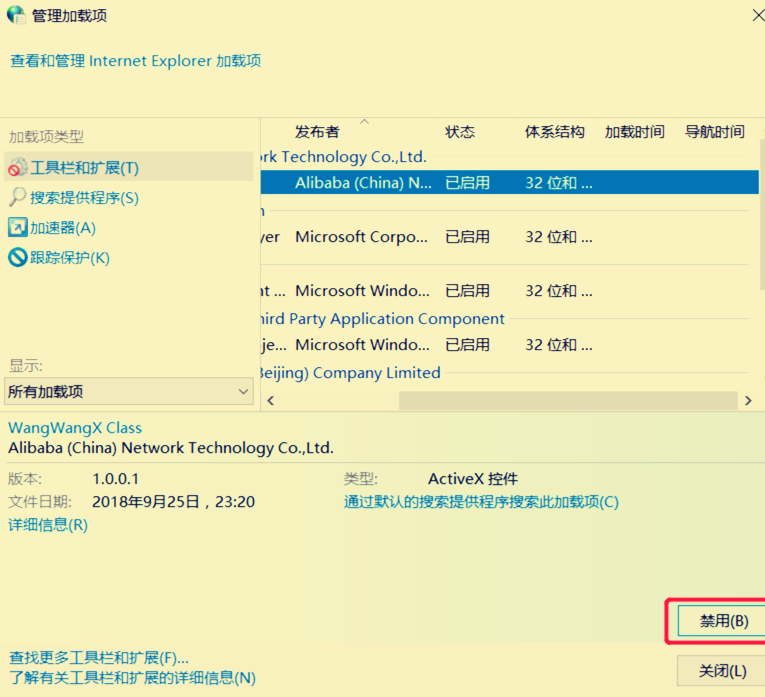Image resolution: width=765 pixels, height=697 pixels.
Task: Select the Microsoft Corpo... add-on row
Action: tap(509, 237)
